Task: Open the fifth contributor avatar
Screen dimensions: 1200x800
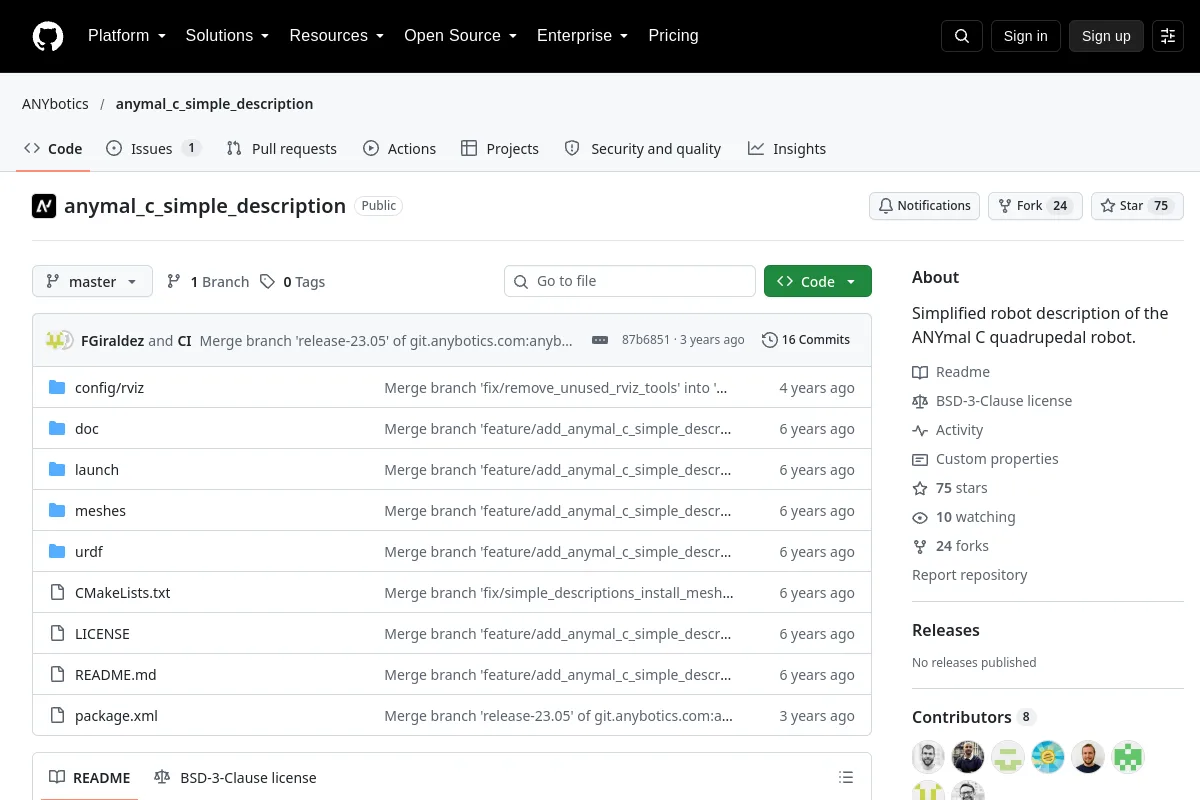Action: (x=1088, y=757)
